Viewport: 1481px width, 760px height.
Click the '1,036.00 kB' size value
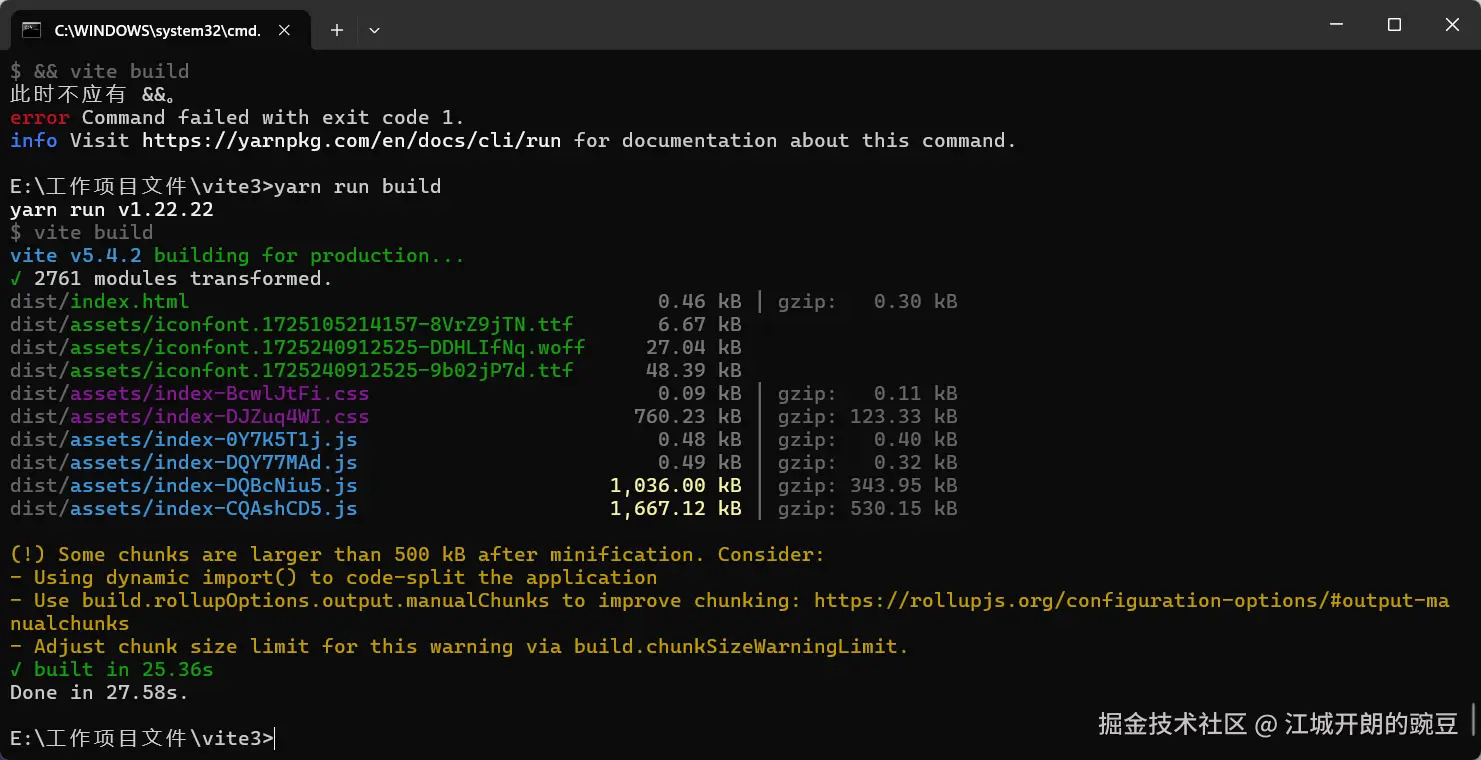[676, 485]
